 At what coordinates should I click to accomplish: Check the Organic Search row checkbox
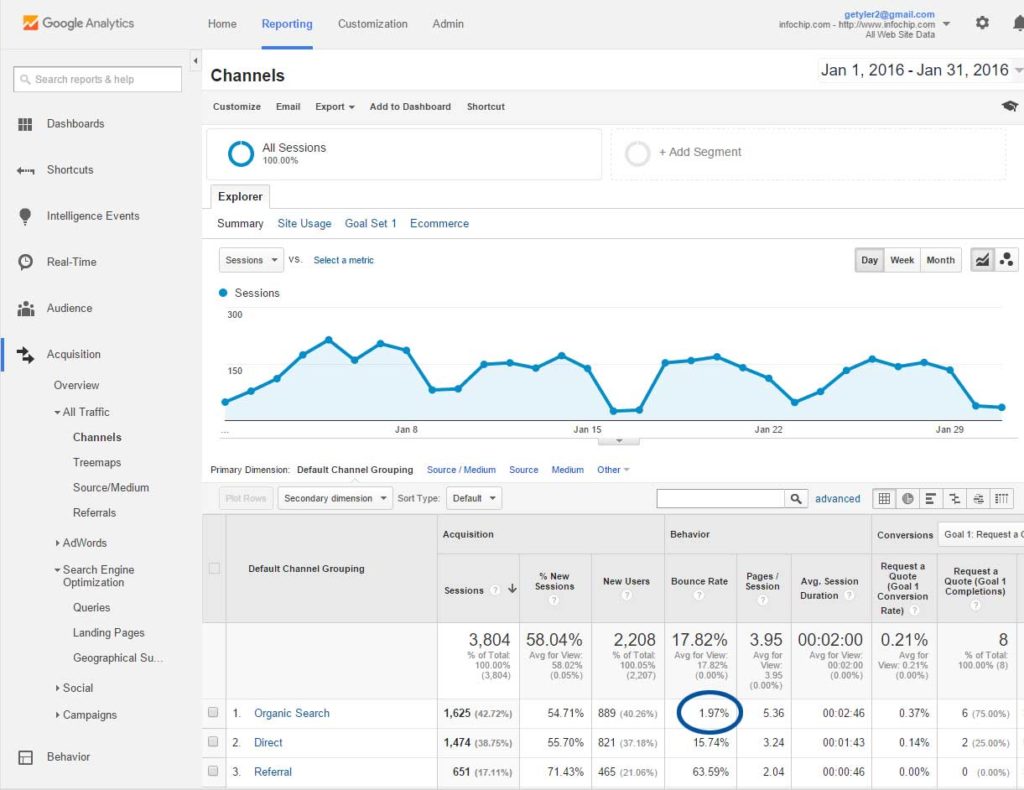213,712
